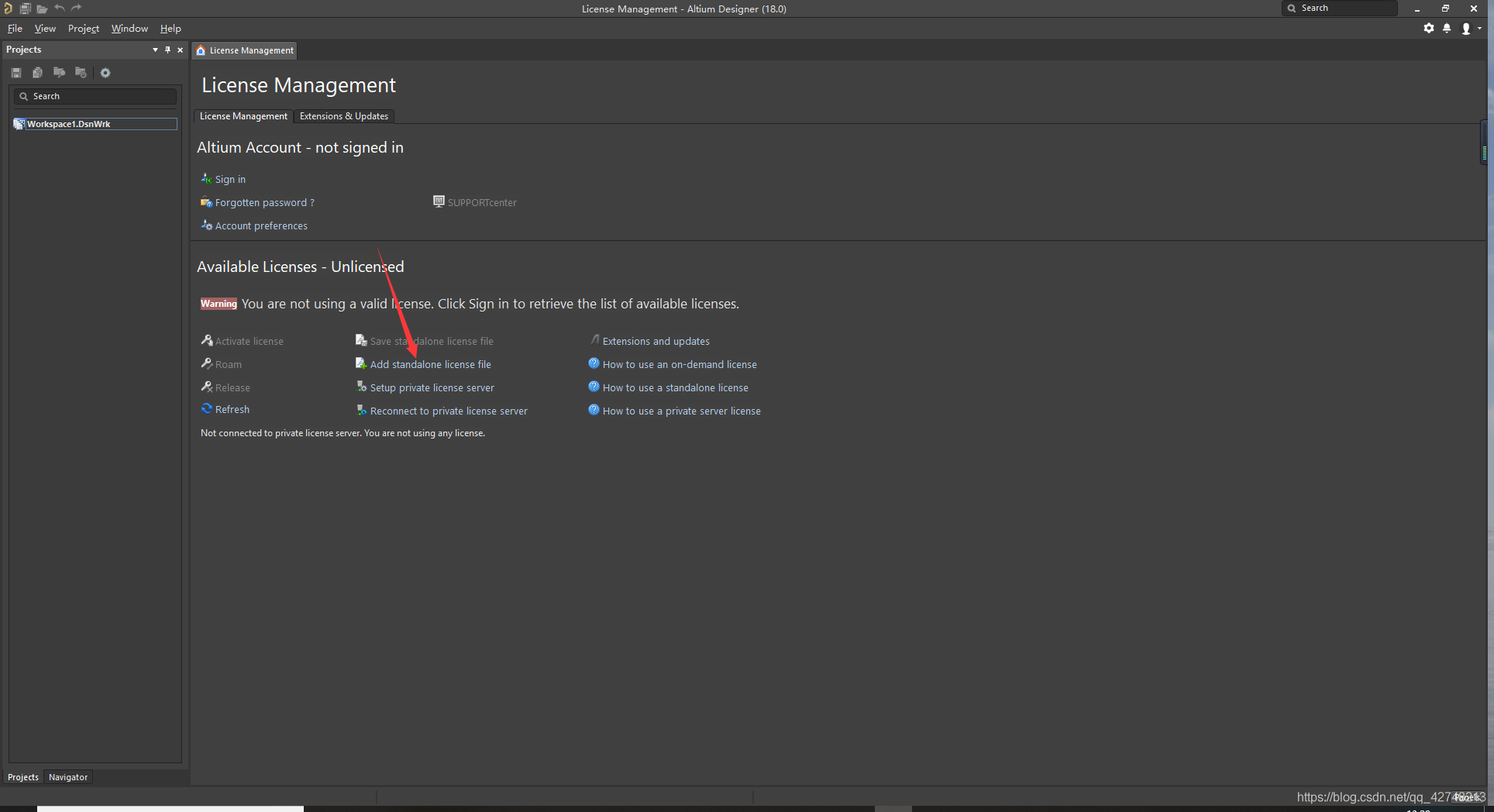1494x812 pixels.
Task: Click the Undo arrow in title bar
Action: coord(59,9)
